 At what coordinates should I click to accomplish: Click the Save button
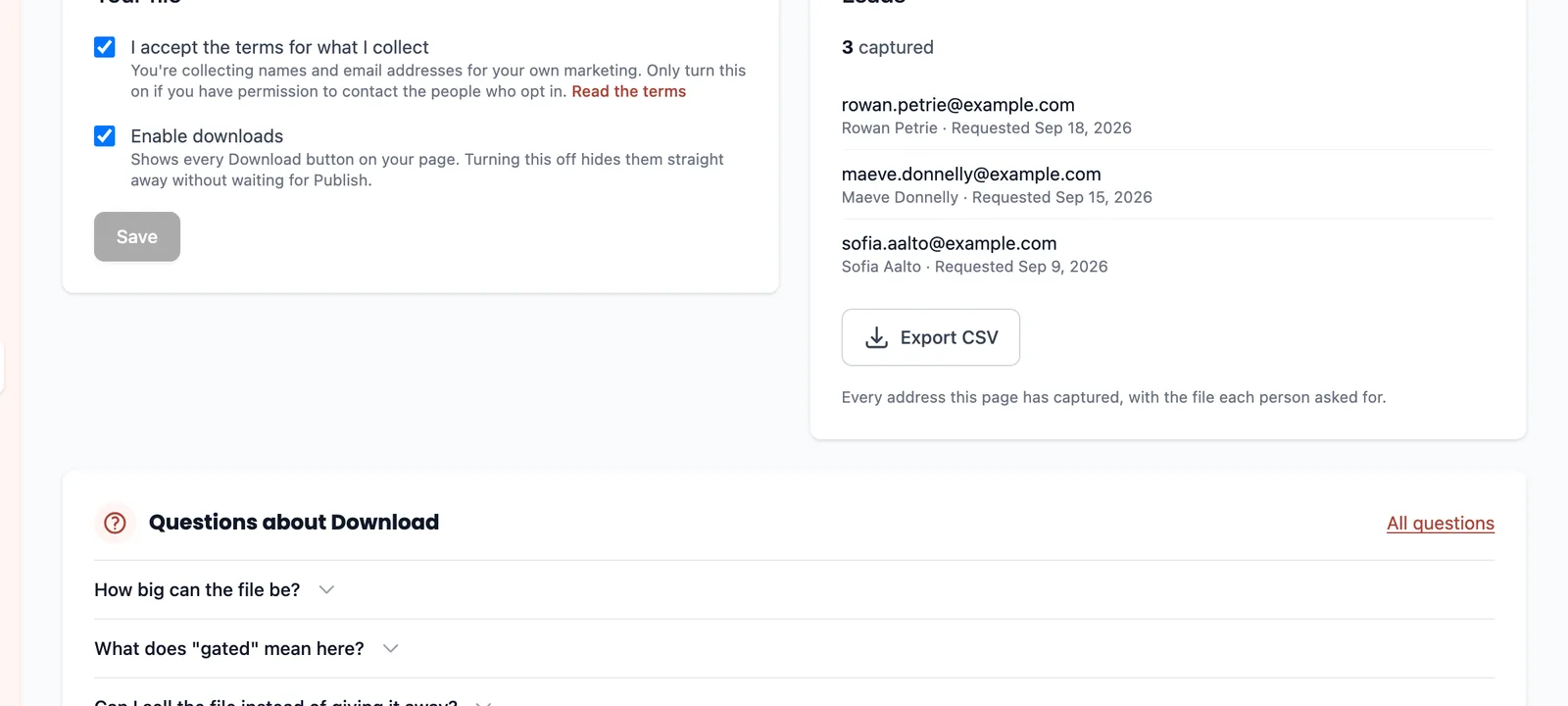(137, 236)
